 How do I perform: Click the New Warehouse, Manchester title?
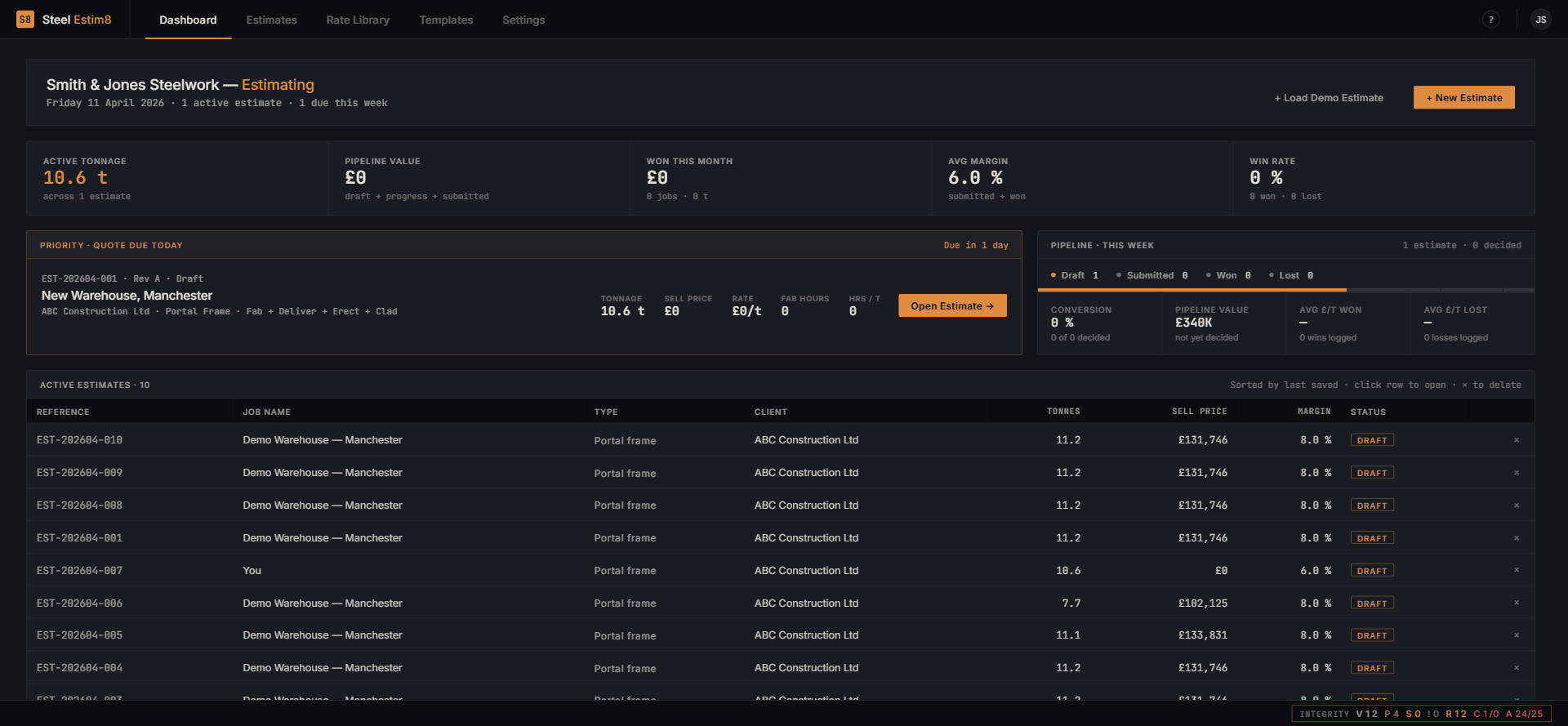(127, 296)
